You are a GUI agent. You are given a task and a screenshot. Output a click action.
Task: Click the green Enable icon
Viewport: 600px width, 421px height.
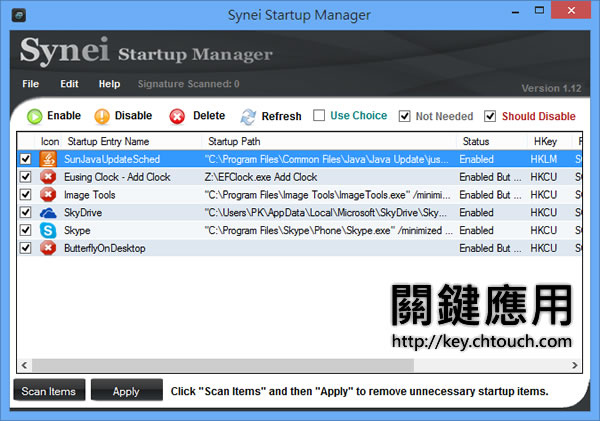click(34, 116)
